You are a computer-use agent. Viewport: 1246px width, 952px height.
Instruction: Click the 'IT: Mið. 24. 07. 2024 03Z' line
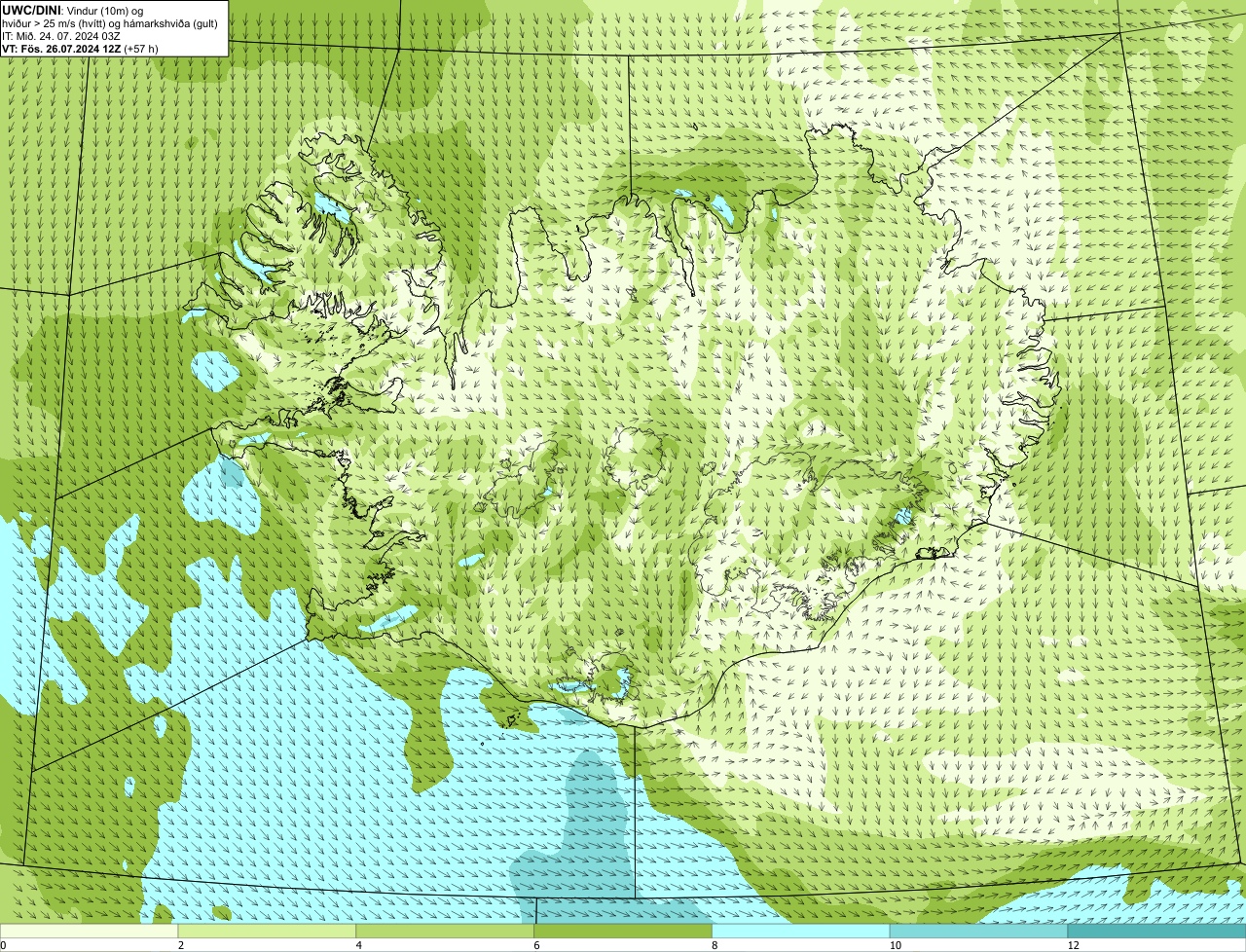60,35
